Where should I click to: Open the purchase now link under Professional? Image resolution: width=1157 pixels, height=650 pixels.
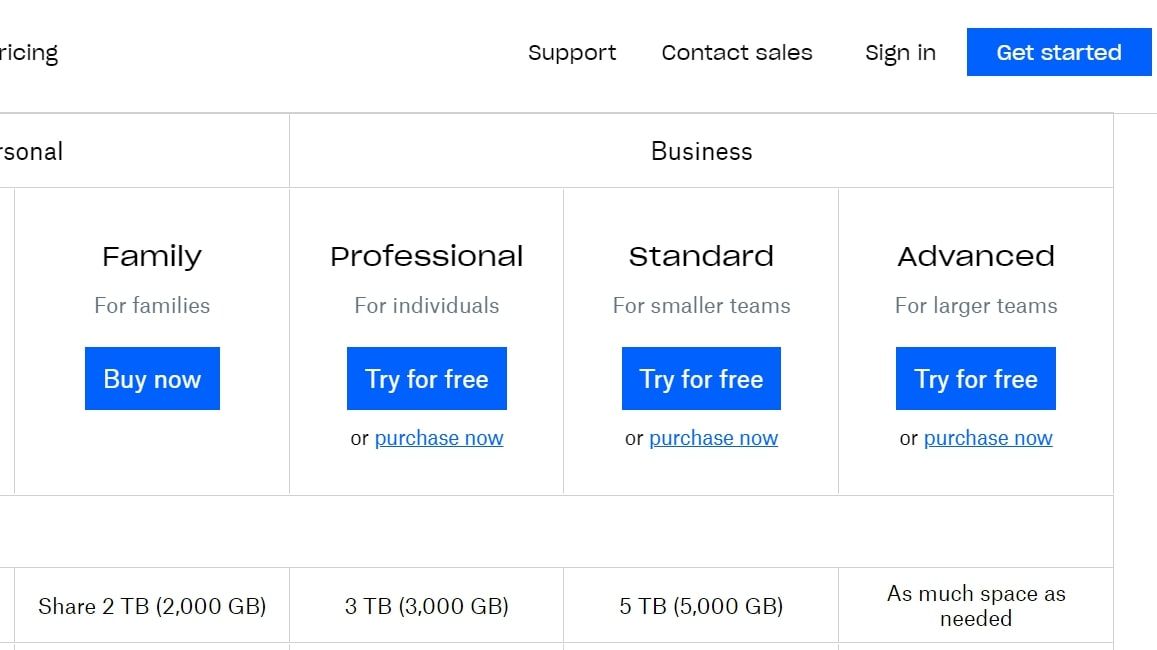click(438, 438)
